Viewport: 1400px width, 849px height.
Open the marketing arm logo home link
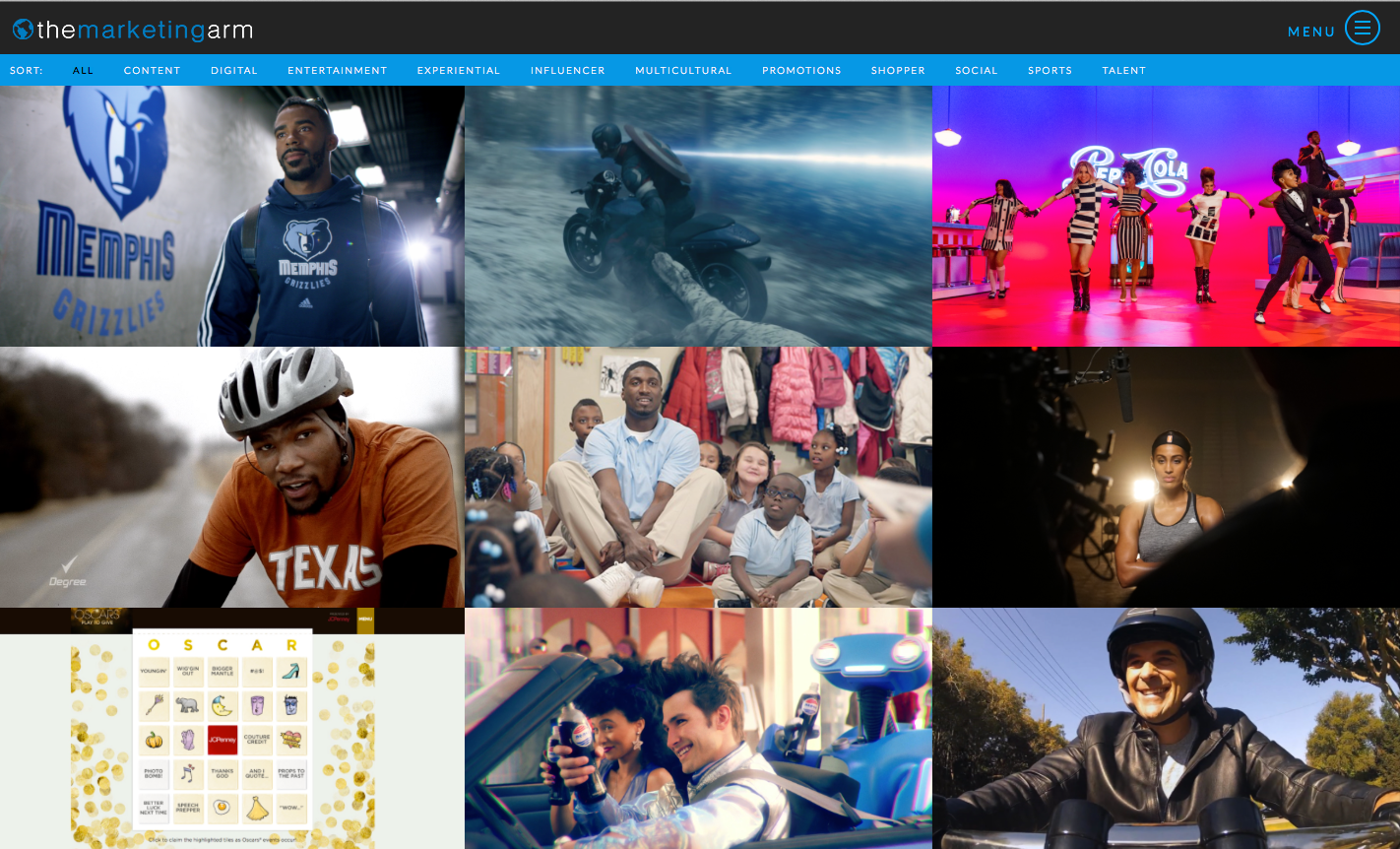pos(133,30)
